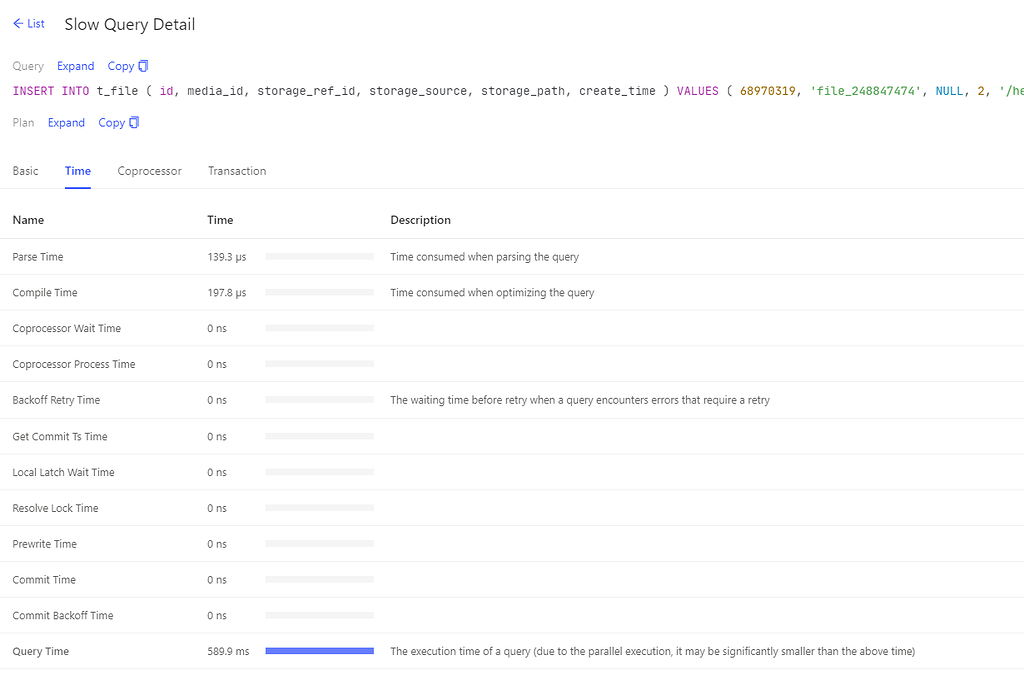
Task: Expand the Plan section
Action: (66, 123)
